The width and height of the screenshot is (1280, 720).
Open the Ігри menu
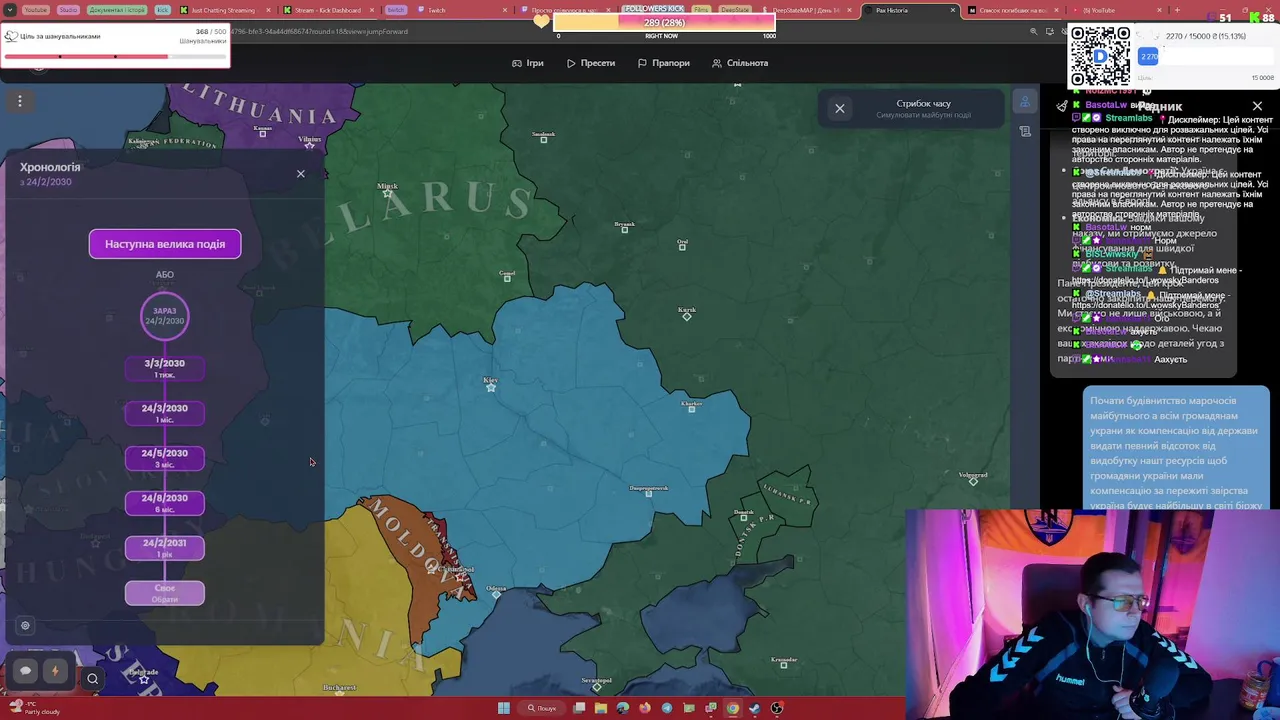point(528,63)
